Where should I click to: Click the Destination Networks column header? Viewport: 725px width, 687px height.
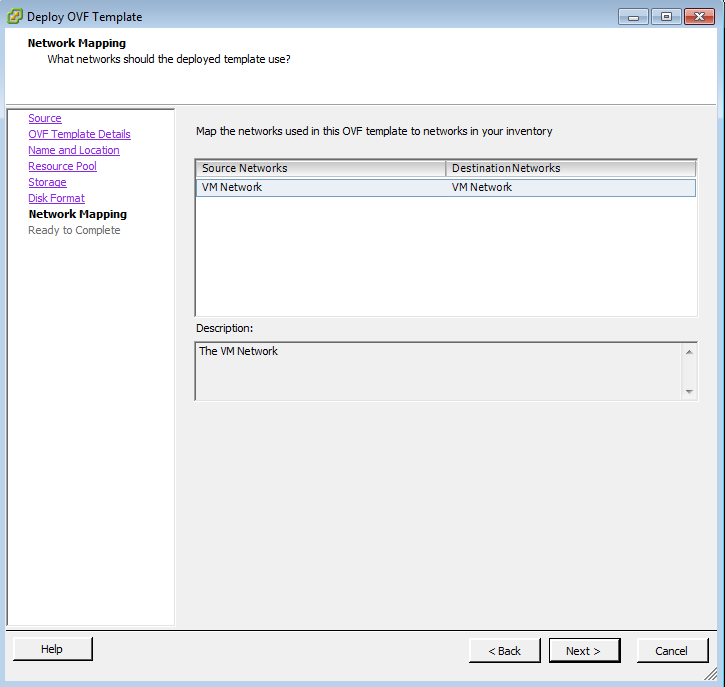tap(571, 168)
